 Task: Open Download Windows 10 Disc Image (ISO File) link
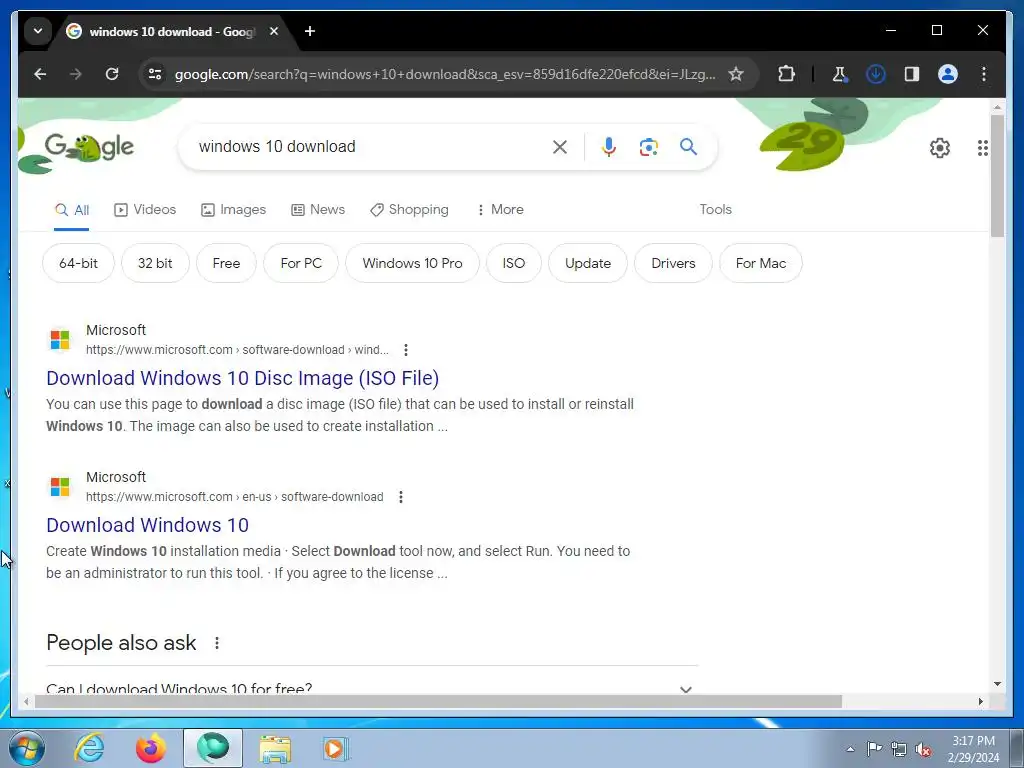coord(242,378)
